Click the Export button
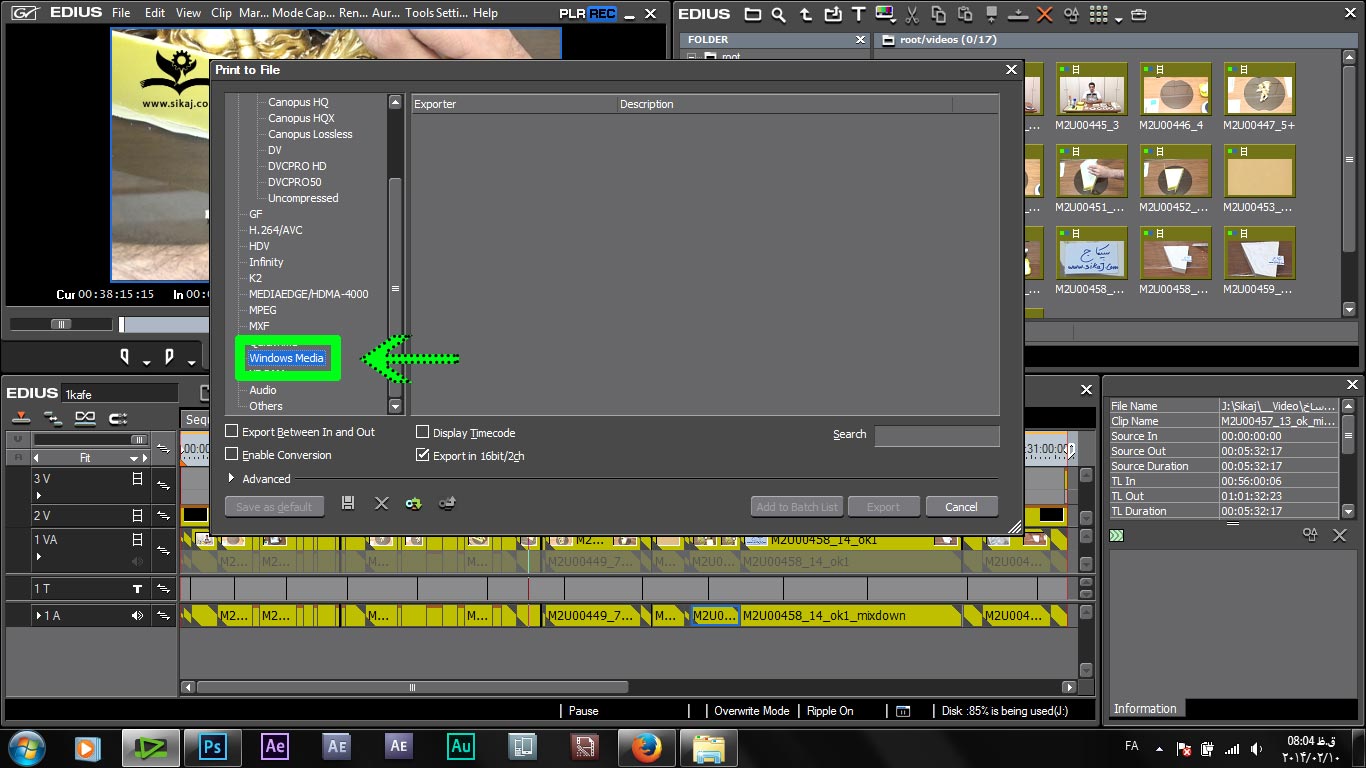This screenshot has height=768, width=1366. point(883,506)
